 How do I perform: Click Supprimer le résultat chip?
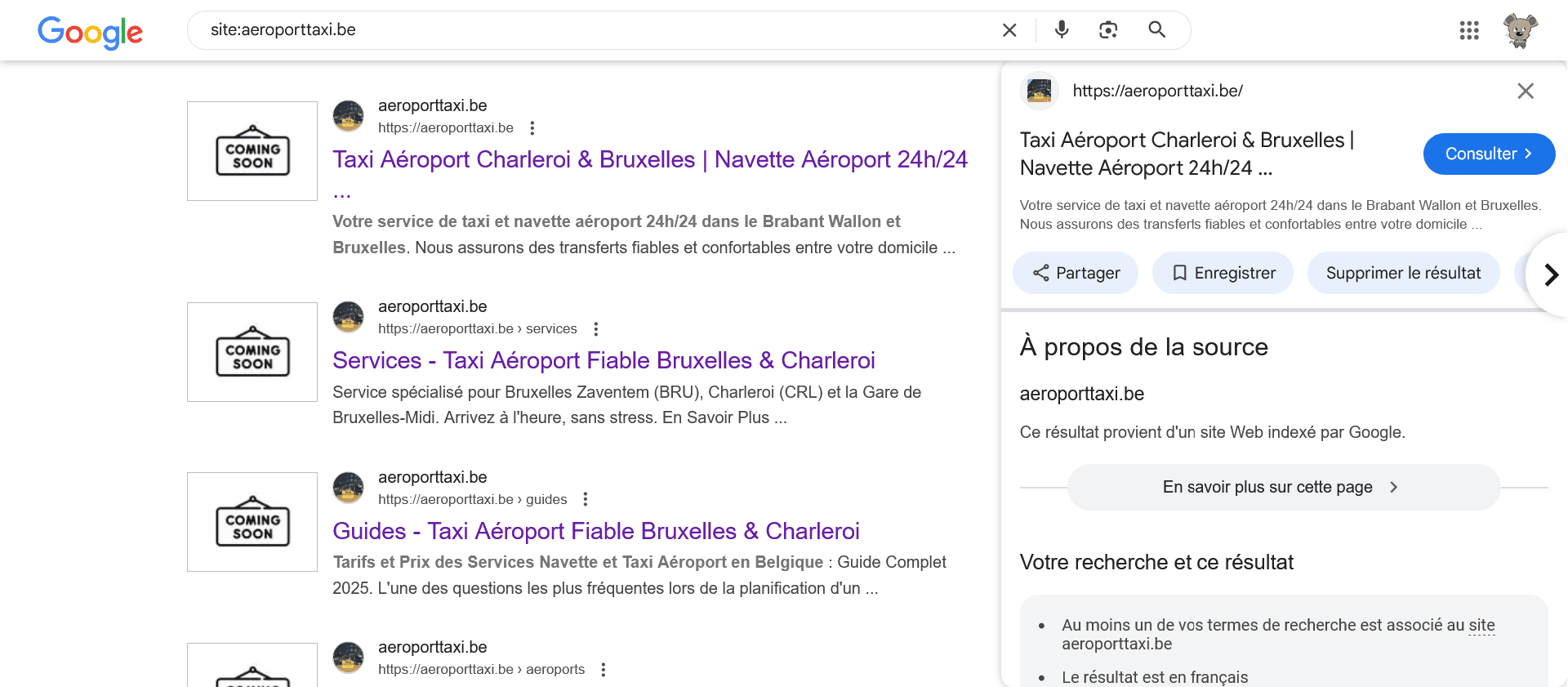pyautogui.click(x=1403, y=273)
